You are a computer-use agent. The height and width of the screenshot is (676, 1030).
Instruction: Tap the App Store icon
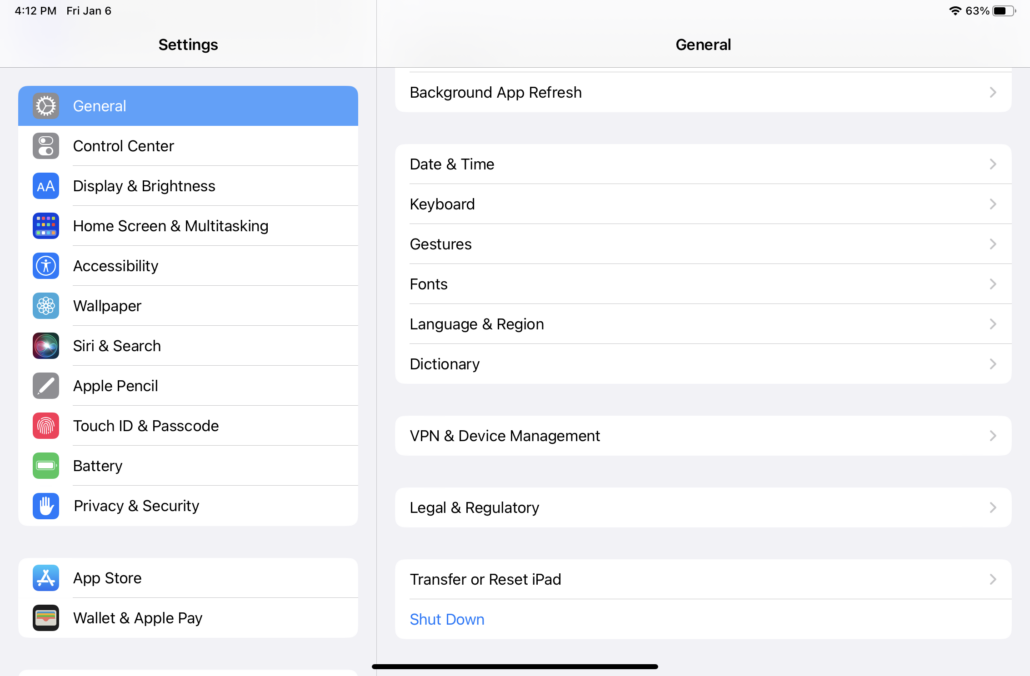tap(45, 578)
